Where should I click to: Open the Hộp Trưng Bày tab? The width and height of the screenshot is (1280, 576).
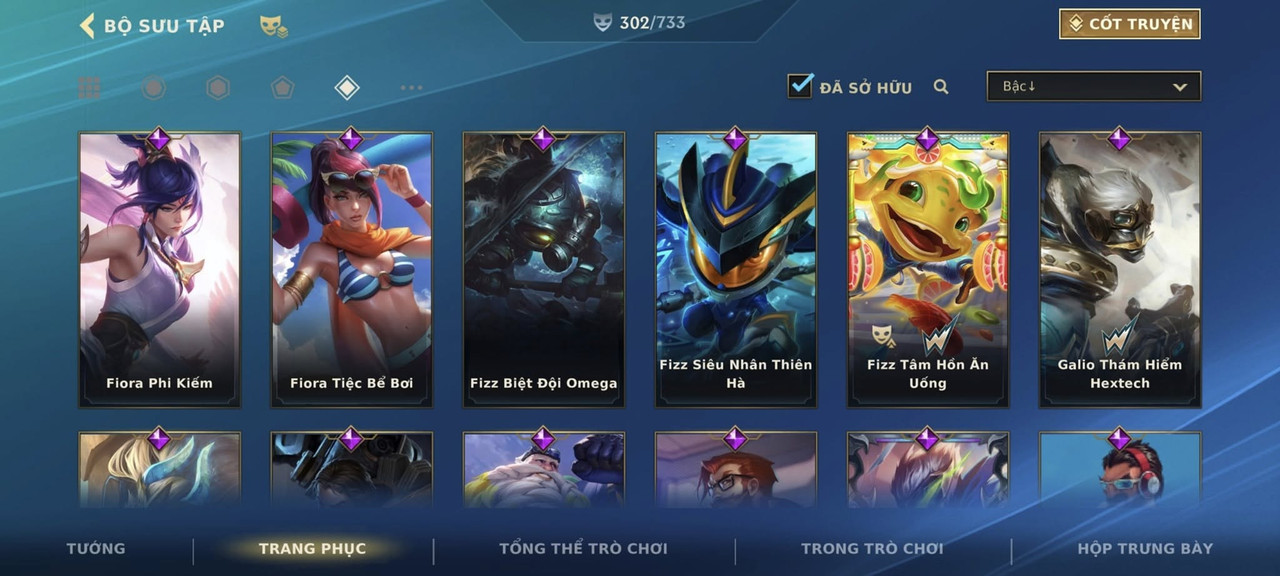point(1145,548)
